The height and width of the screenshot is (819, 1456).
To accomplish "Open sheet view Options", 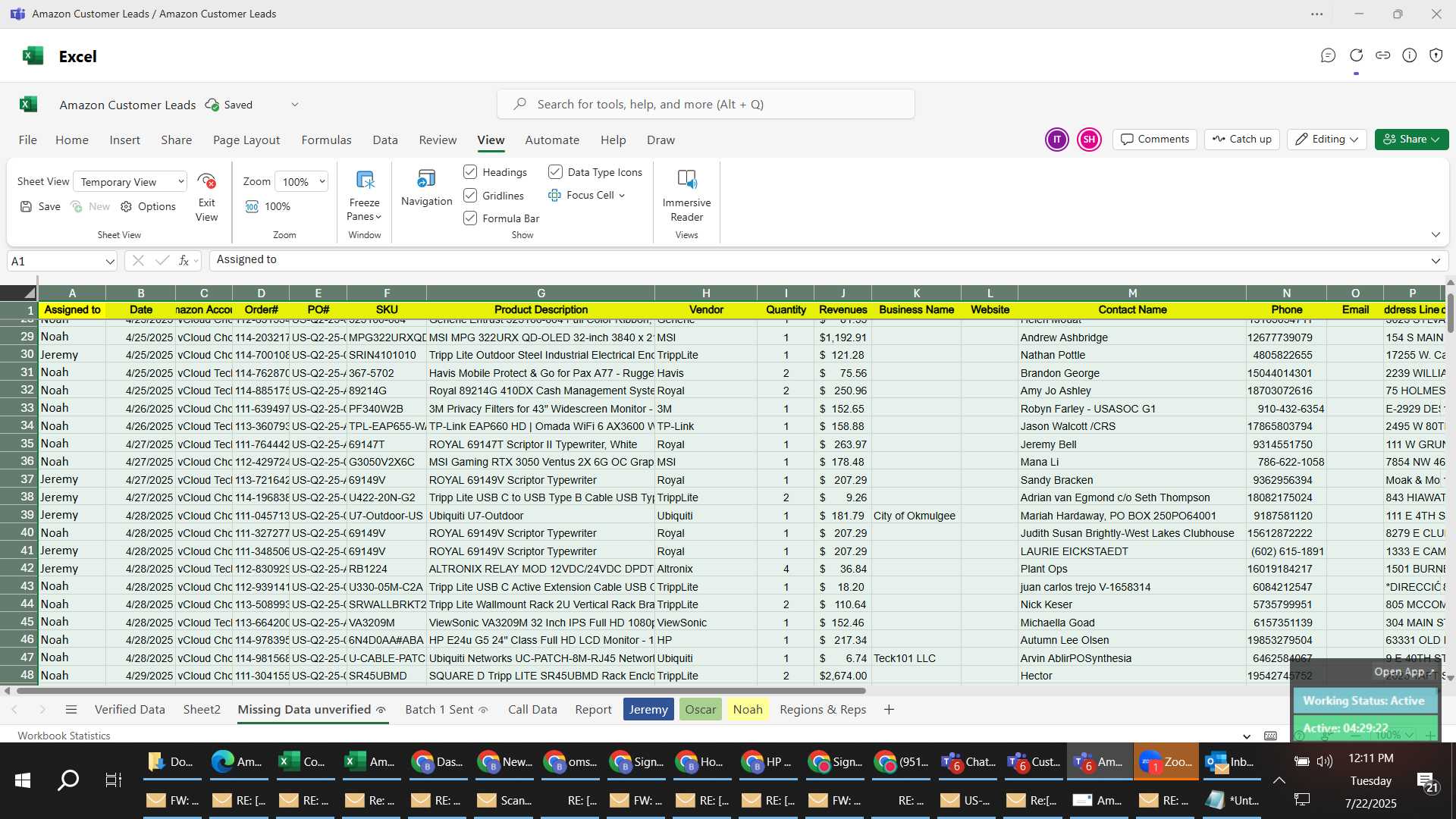I will pyautogui.click(x=149, y=206).
